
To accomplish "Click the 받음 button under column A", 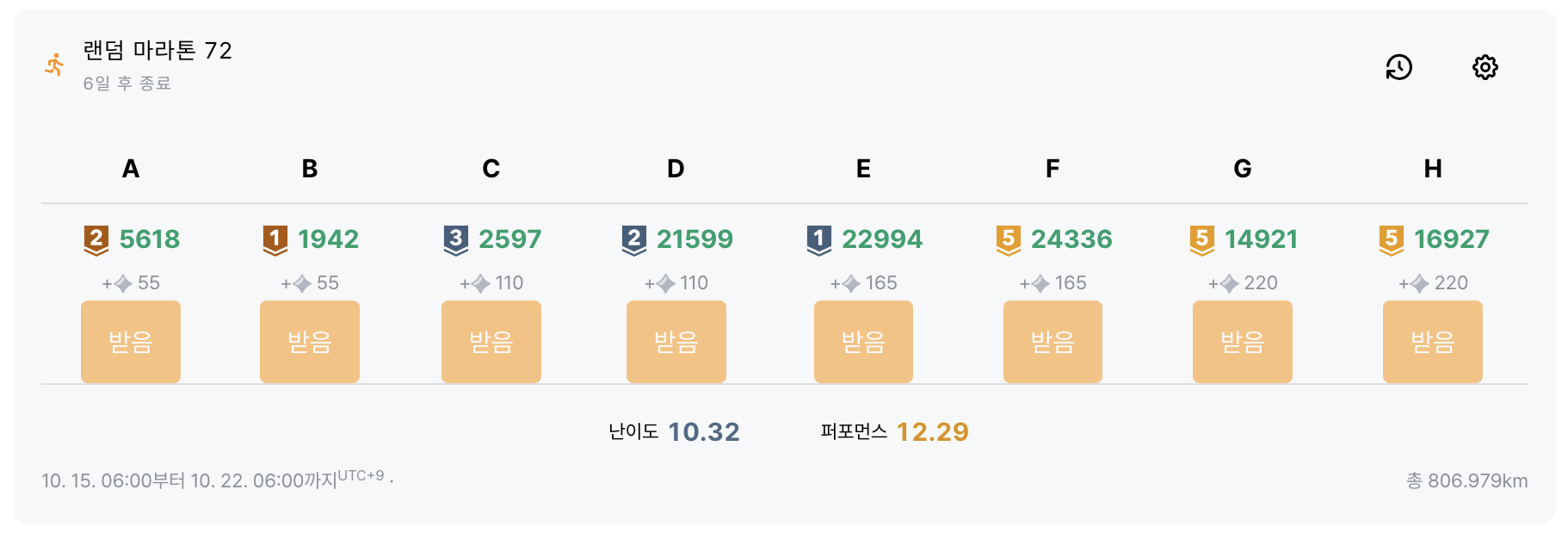I will pos(131,341).
